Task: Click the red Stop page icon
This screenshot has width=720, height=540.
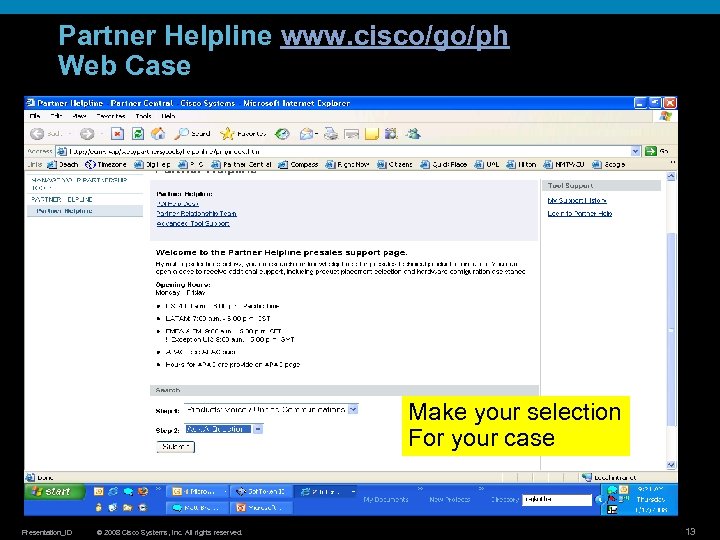Action: 118,134
